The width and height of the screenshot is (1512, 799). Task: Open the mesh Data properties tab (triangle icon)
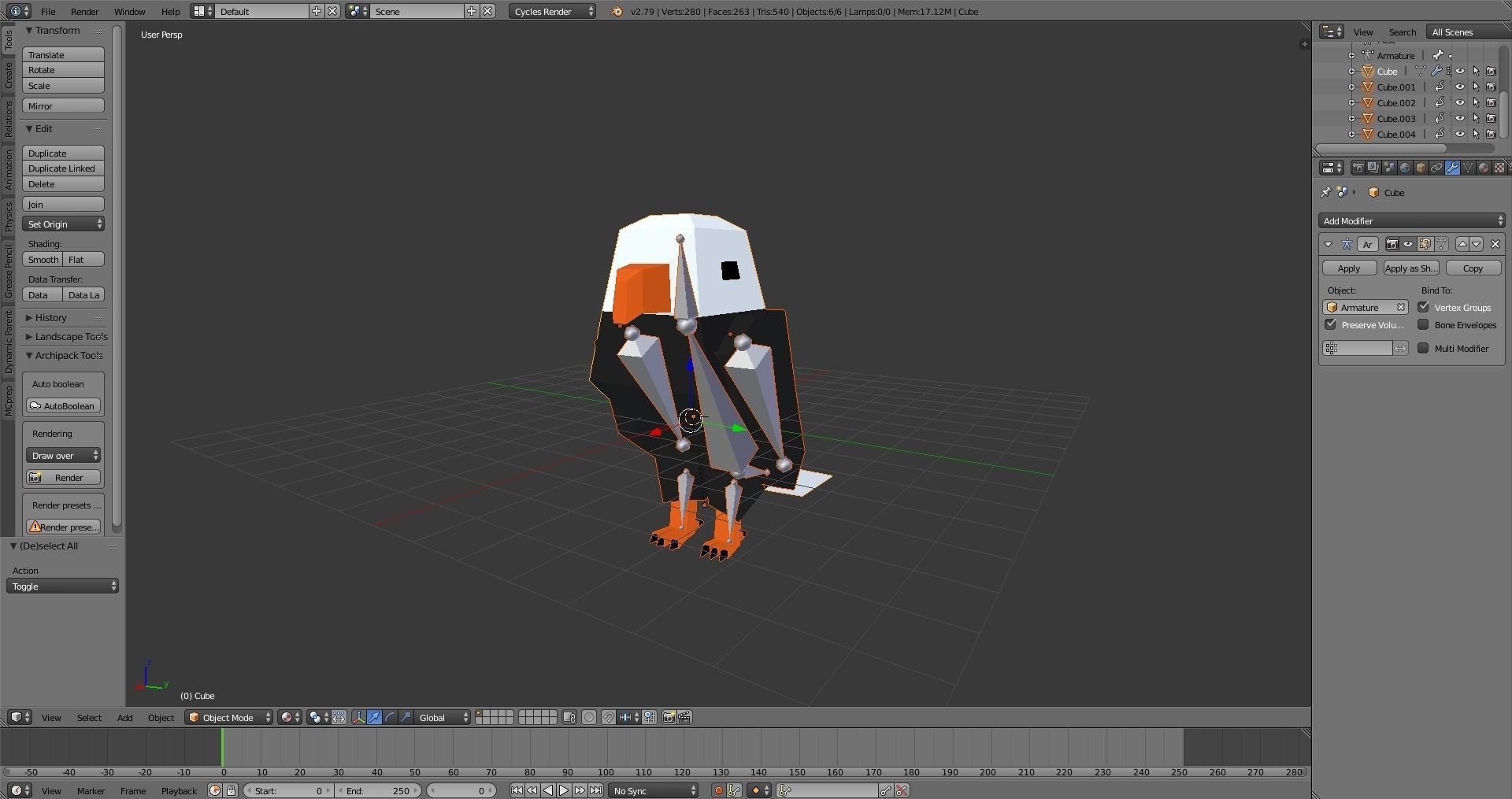point(1468,168)
